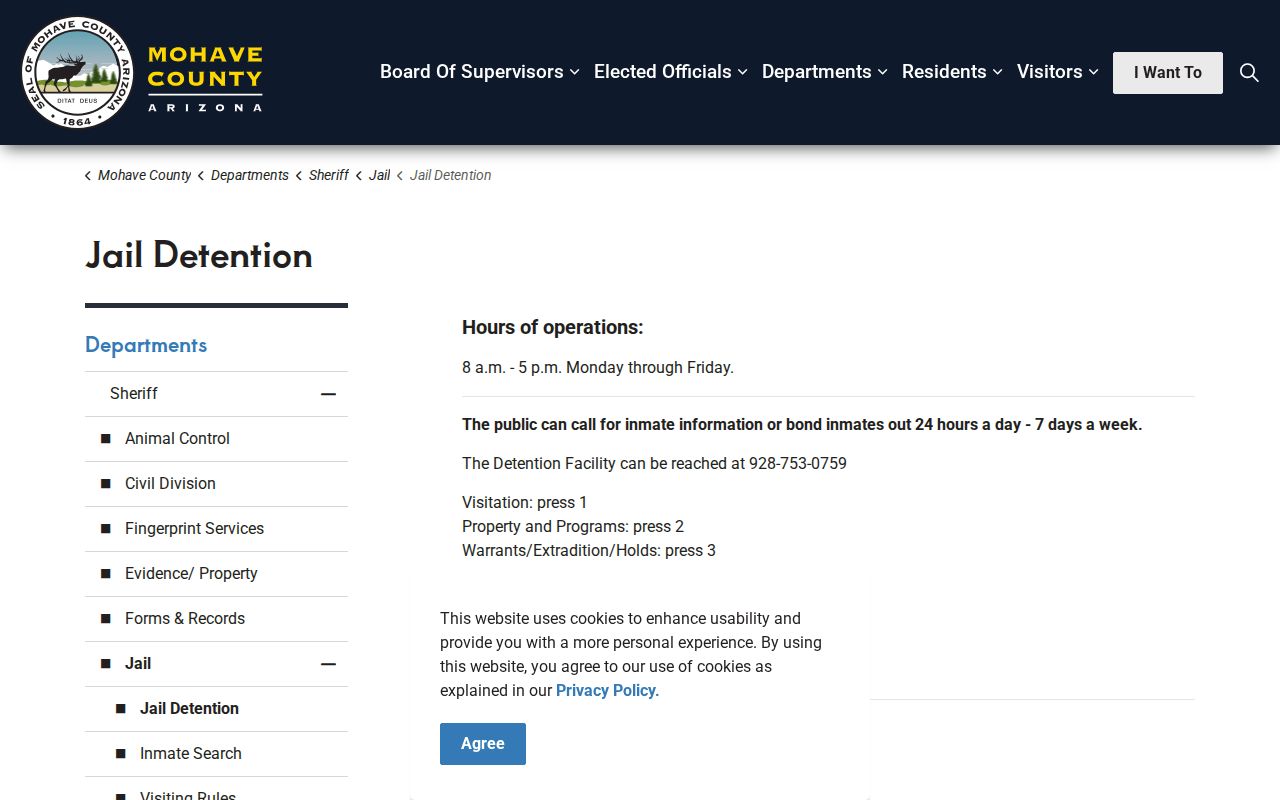Viewport: 1280px width, 800px height.
Task: Expand the Board Of Supervisors menu
Action: pyautogui.click(x=480, y=72)
